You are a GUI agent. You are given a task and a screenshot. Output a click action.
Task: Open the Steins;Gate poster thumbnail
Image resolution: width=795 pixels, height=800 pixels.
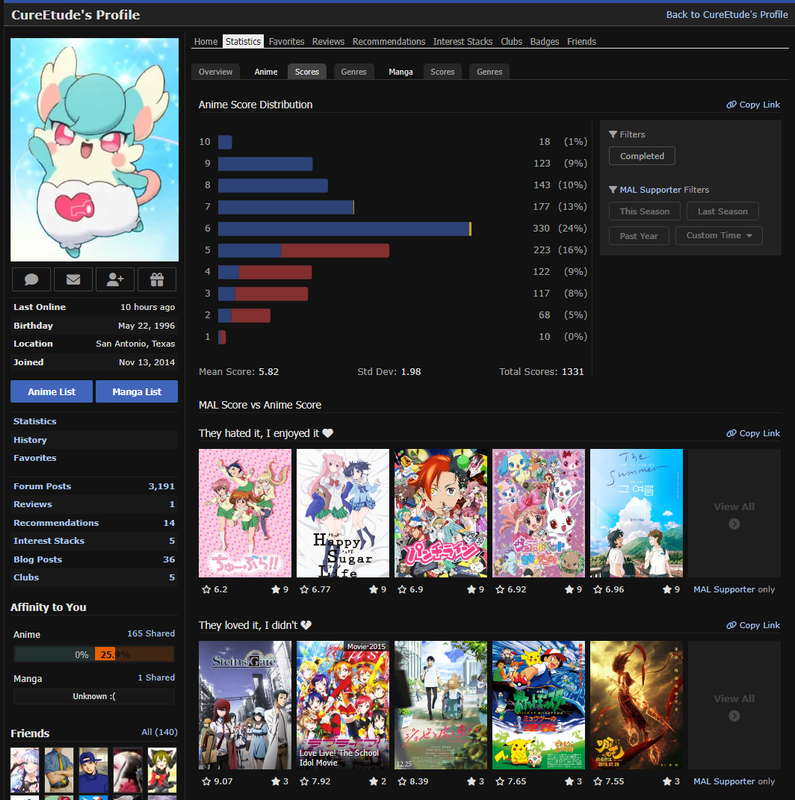(245, 705)
